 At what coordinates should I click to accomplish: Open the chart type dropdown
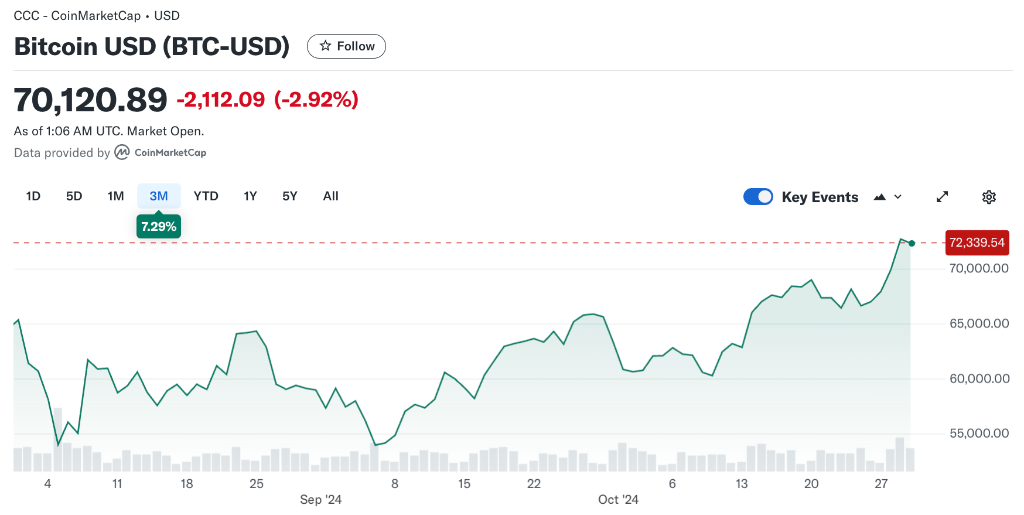click(888, 197)
